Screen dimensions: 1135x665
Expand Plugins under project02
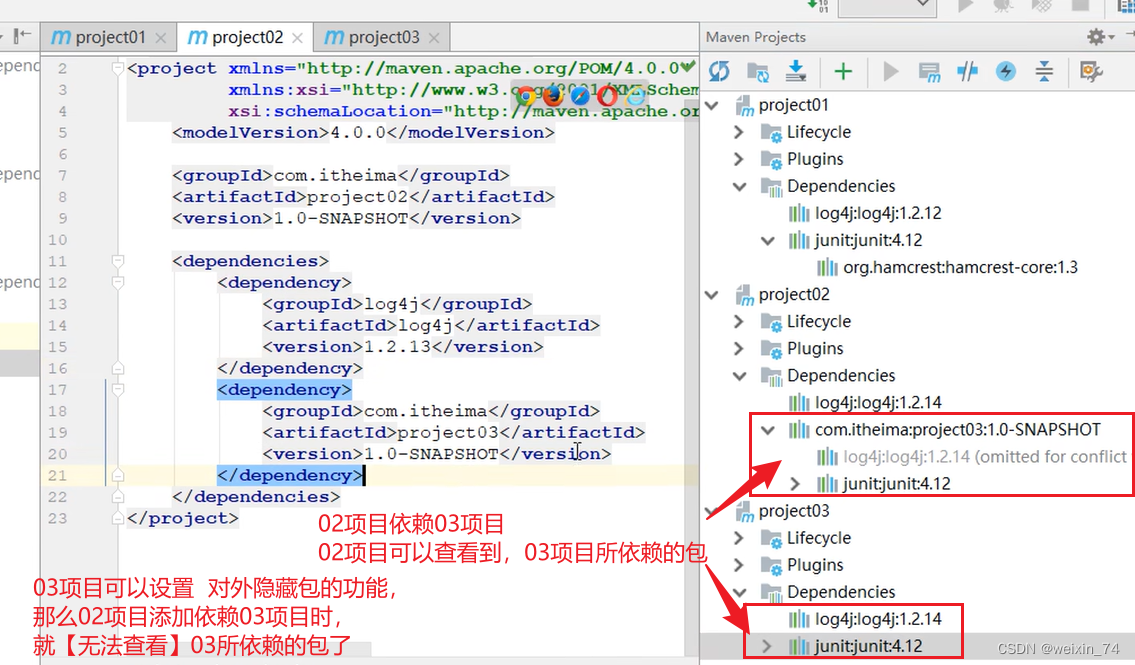point(739,349)
